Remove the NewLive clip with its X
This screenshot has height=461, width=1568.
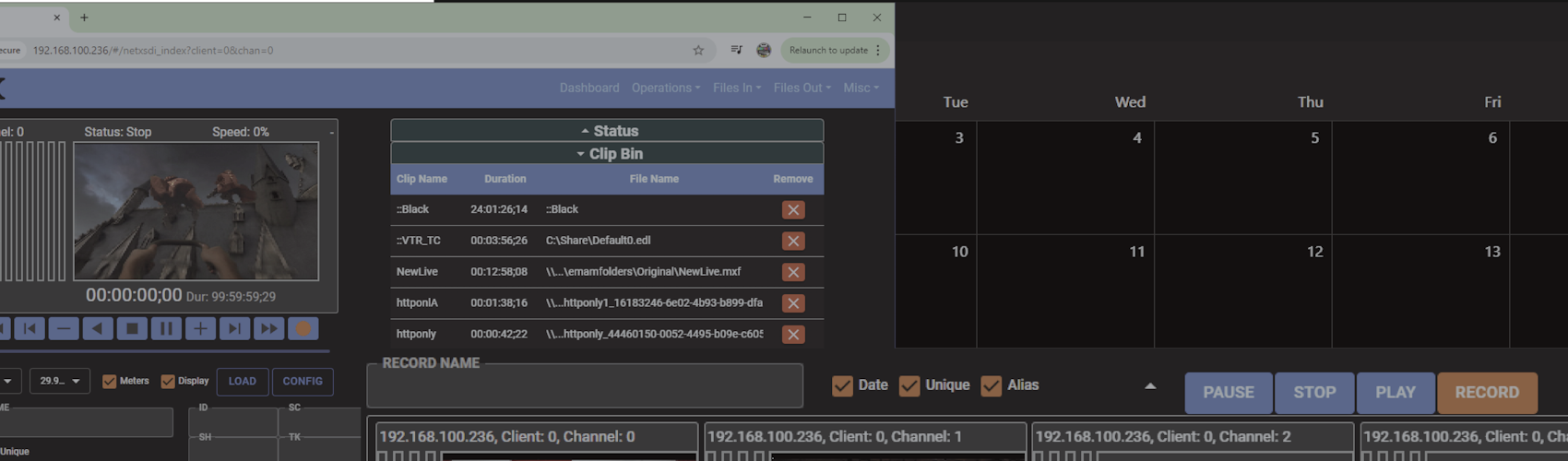point(792,272)
